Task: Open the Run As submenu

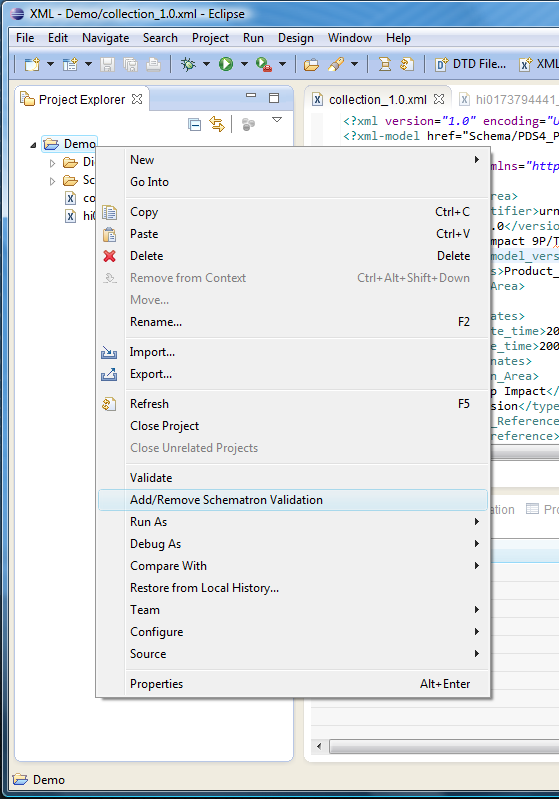Action: [x=293, y=522]
